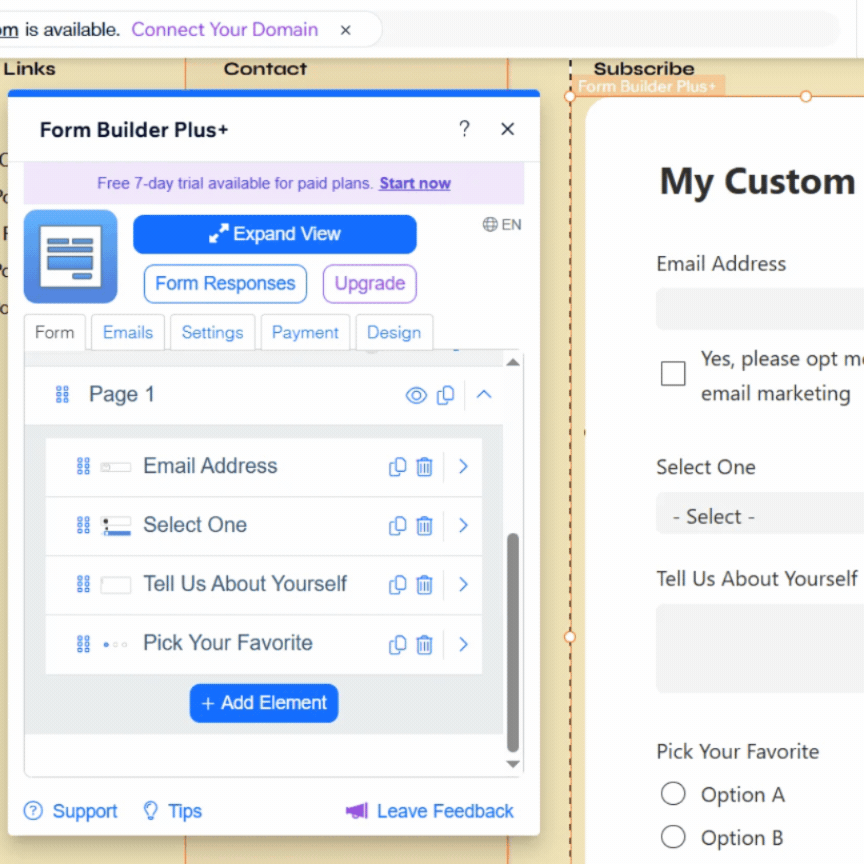The image size is (864, 864).
Task: Open the Select One dropdown in form preview
Action: 760,516
